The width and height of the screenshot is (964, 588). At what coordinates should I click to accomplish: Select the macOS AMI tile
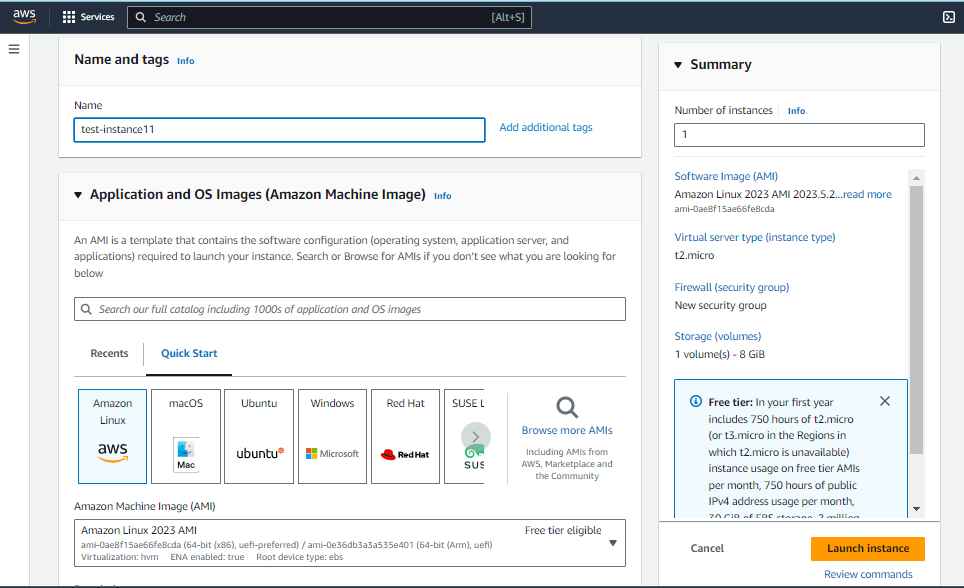coord(184,436)
